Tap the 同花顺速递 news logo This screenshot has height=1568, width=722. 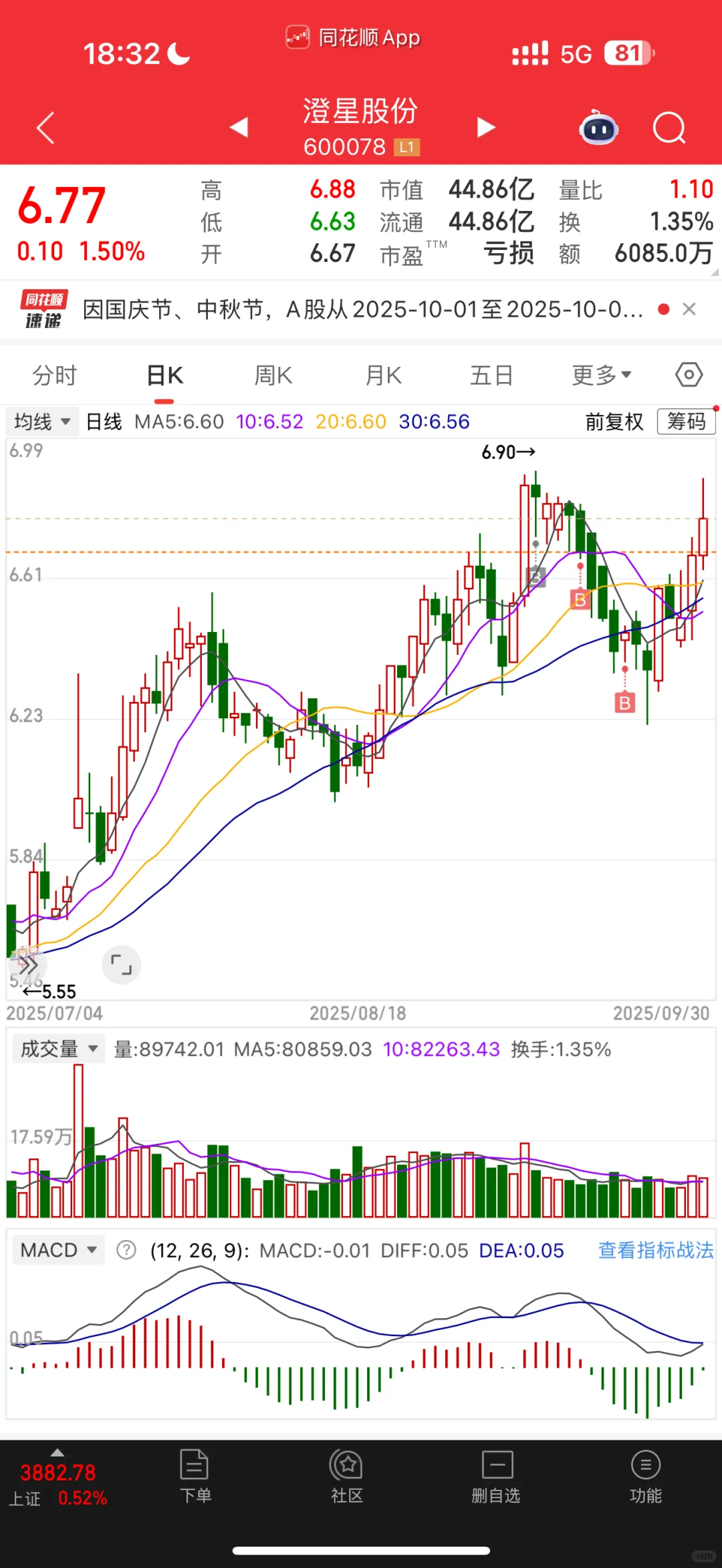(43, 309)
